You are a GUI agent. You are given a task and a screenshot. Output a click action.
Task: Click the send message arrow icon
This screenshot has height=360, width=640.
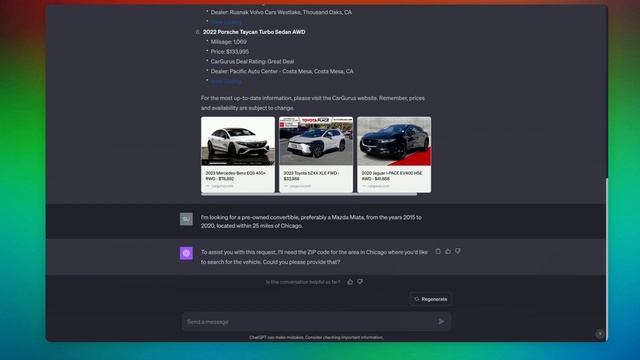pos(441,322)
